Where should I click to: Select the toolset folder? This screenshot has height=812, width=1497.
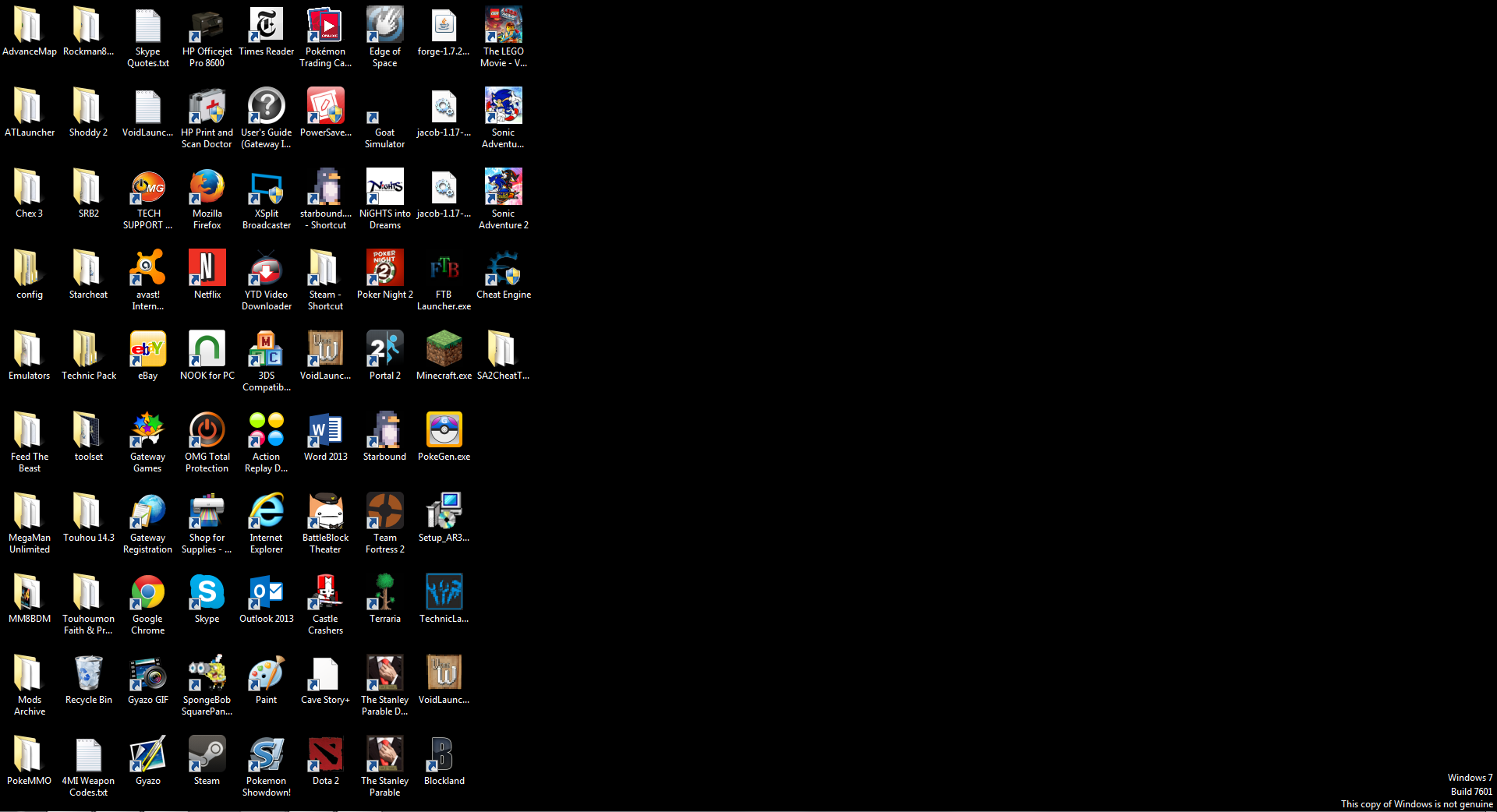[89, 431]
